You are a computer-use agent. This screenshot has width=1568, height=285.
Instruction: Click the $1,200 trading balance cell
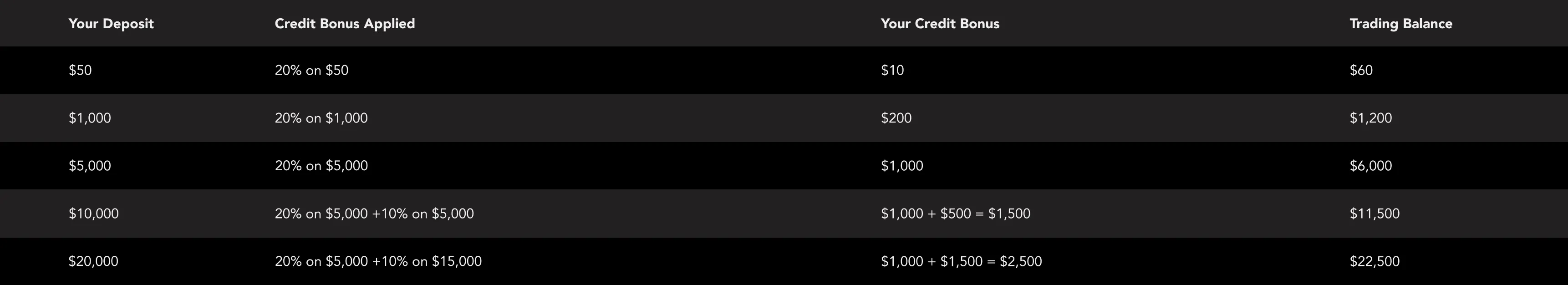1370,118
